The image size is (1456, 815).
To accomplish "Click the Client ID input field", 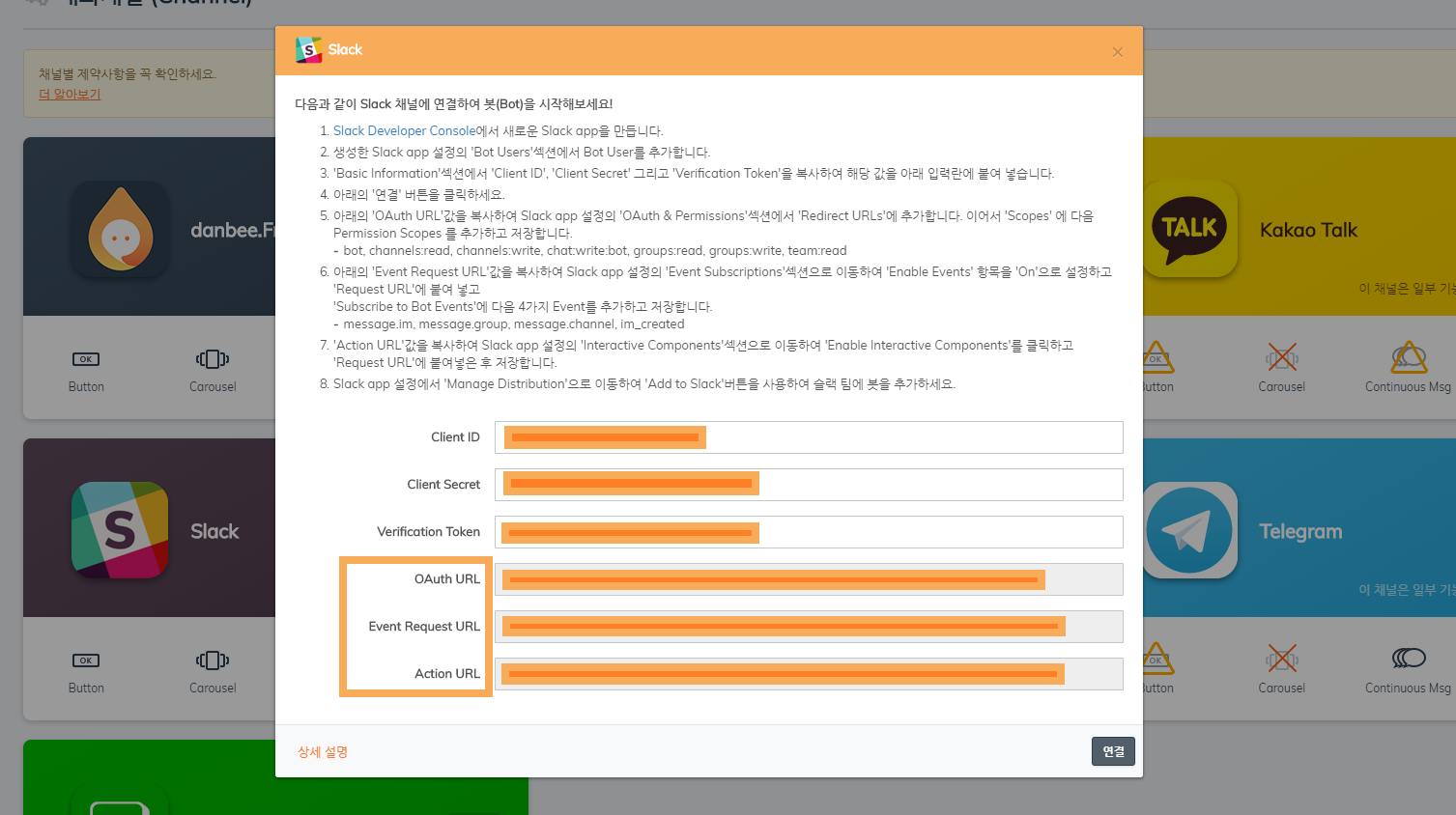I will click(x=809, y=437).
